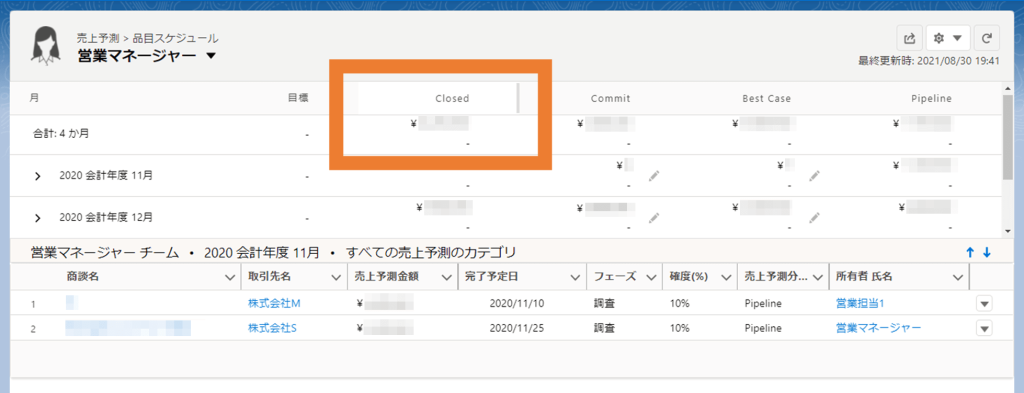Click the 合計: 4 か月 summary row label
The image size is (1024, 393).
coord(61,134)
